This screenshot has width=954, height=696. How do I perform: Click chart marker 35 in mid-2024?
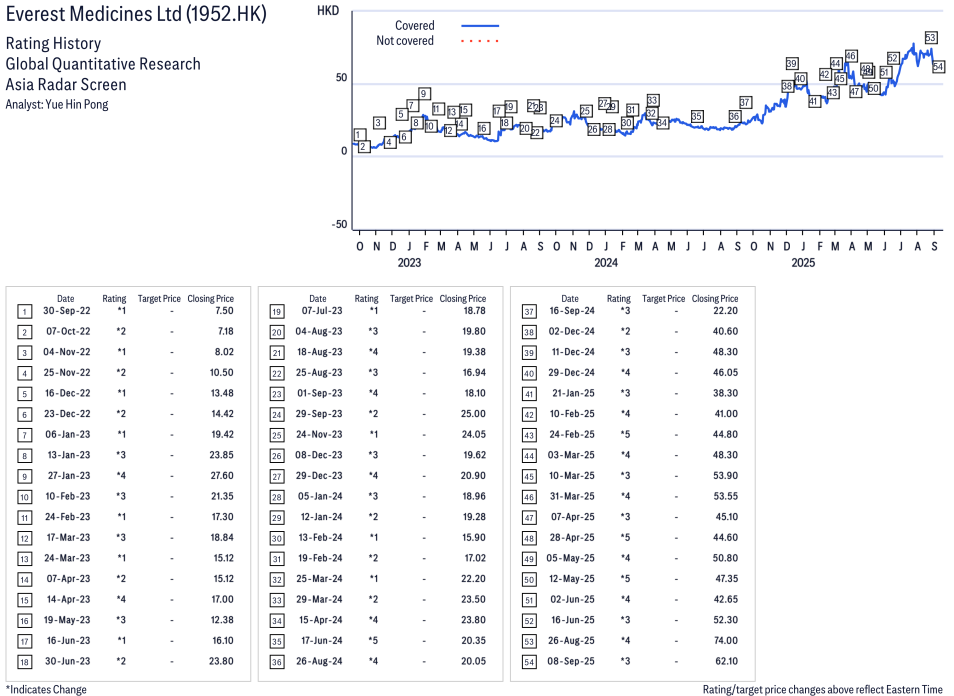[x=697, y=116]
